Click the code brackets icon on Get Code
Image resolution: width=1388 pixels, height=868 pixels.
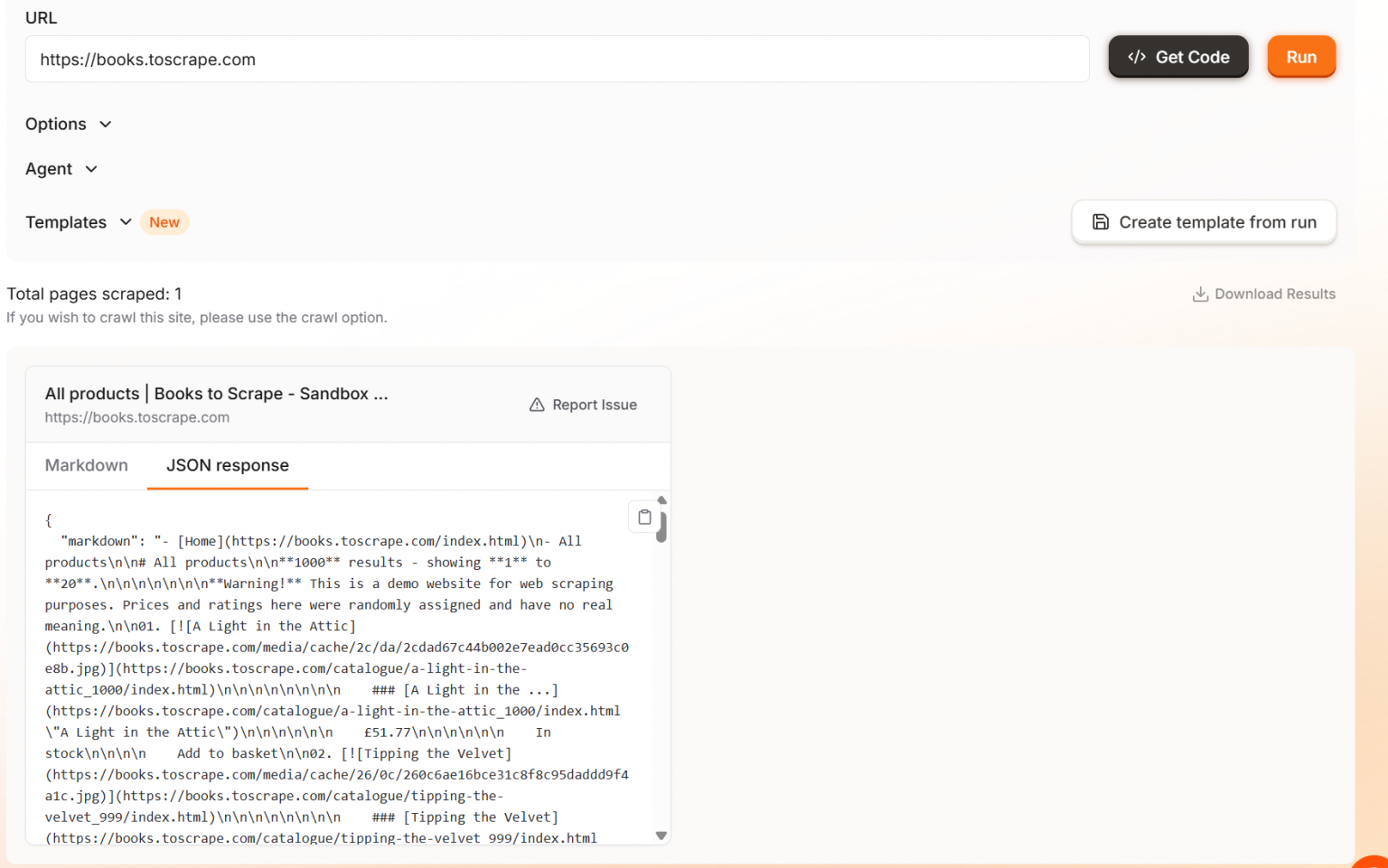pyautogui.click(x=1138, y=56)
